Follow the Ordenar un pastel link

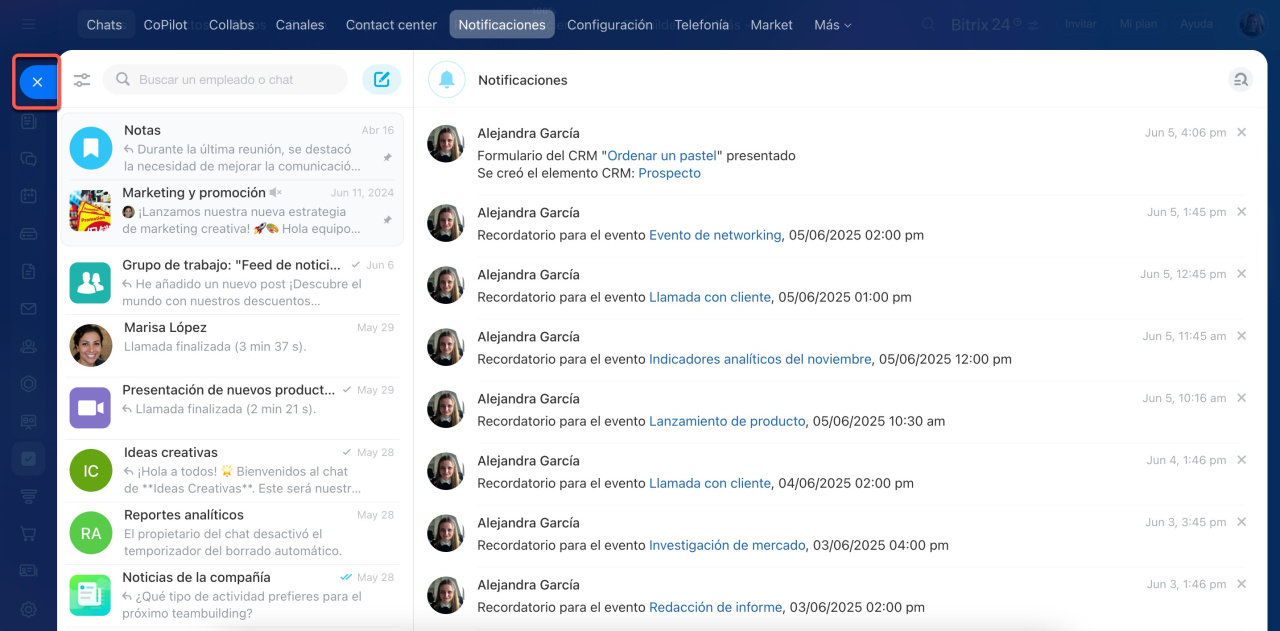664,155
